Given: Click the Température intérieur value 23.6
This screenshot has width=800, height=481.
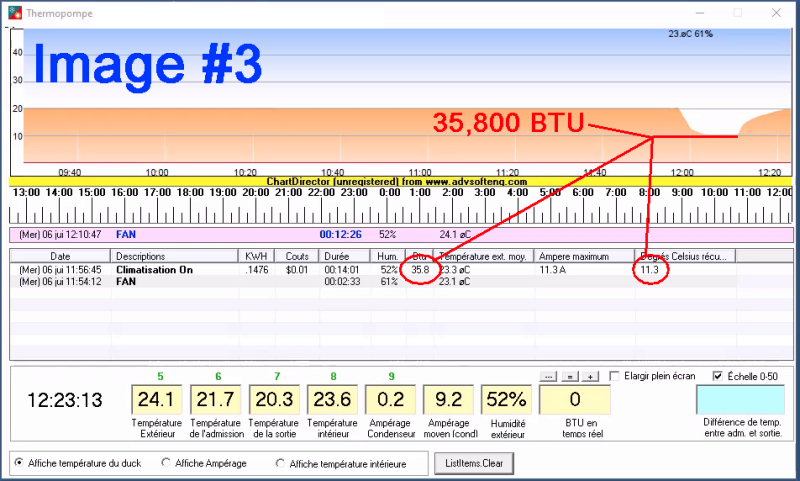Looking at the screenshot, I should [332, 399].
